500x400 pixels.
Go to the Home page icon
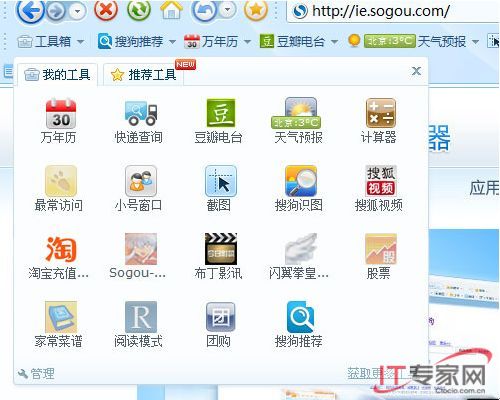[x=171, y=10]
